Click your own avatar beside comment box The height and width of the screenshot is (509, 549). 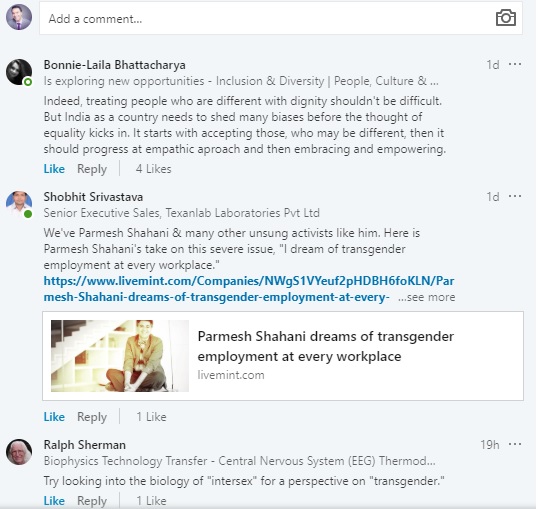click(19, 17)
